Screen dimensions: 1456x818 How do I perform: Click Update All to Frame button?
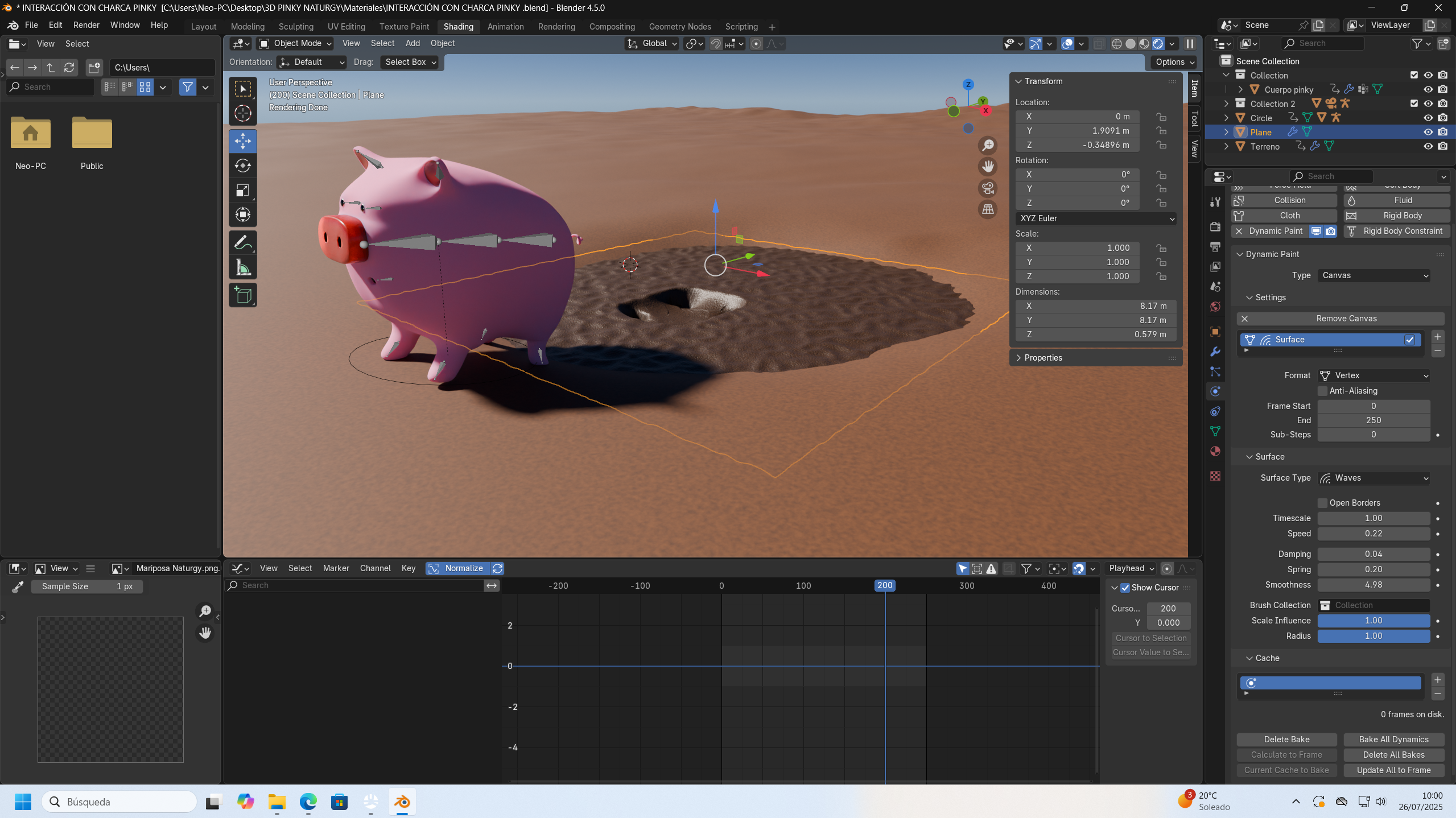click(1394, 770)
